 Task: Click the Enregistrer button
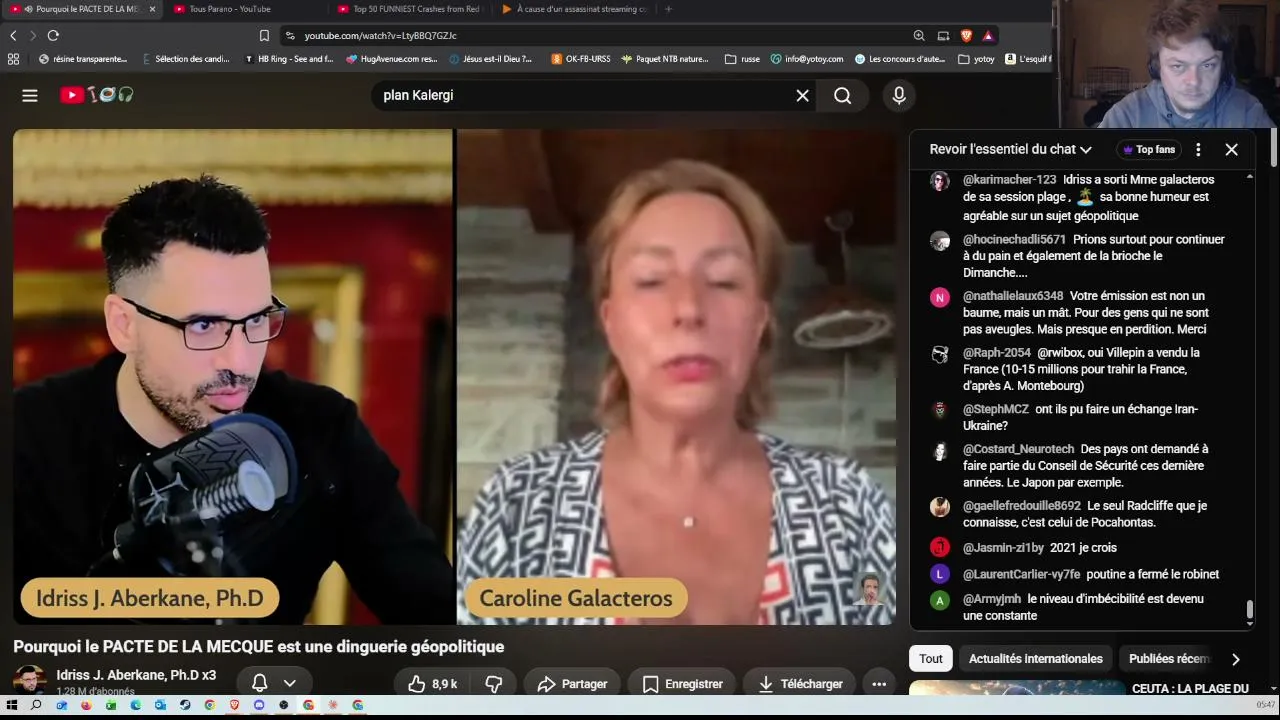click(x=683, y=684)
